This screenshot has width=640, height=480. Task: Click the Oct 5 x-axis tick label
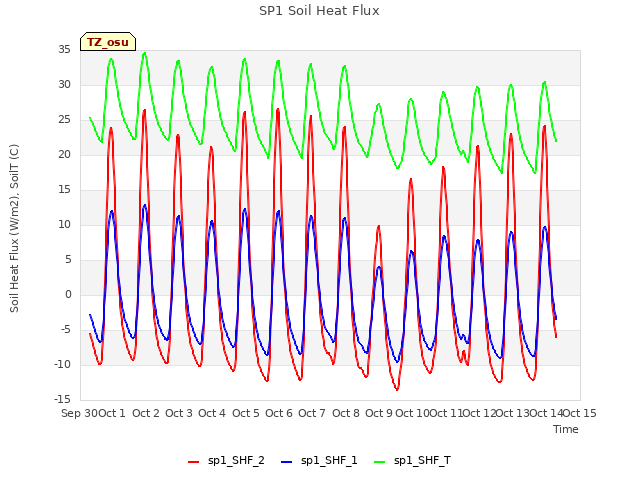point(246,413)
